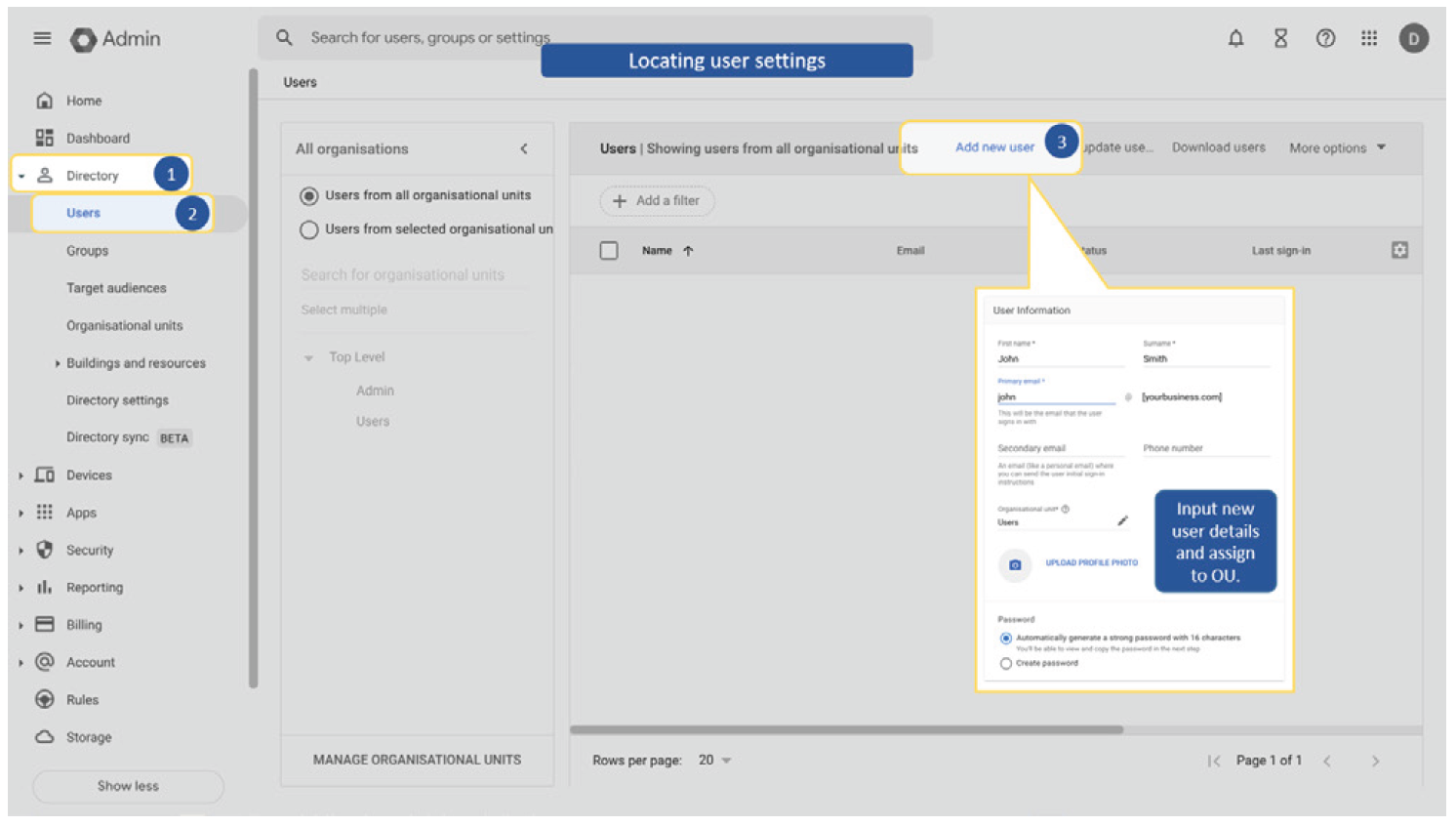Viewport: 1456px width, 826px height.
Task: Expand Buildings and resources
Action: (57, 363)
